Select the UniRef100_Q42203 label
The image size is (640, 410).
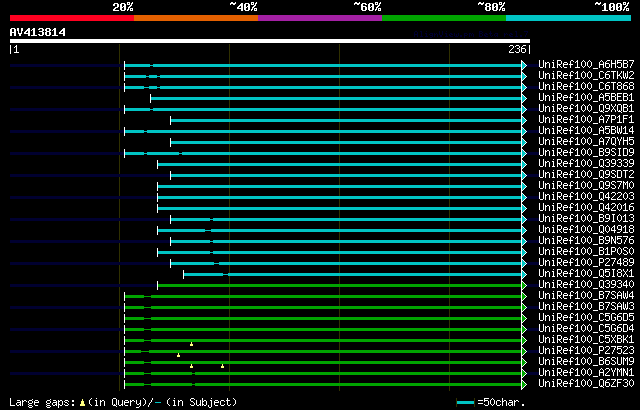click(x=586, y=197)
